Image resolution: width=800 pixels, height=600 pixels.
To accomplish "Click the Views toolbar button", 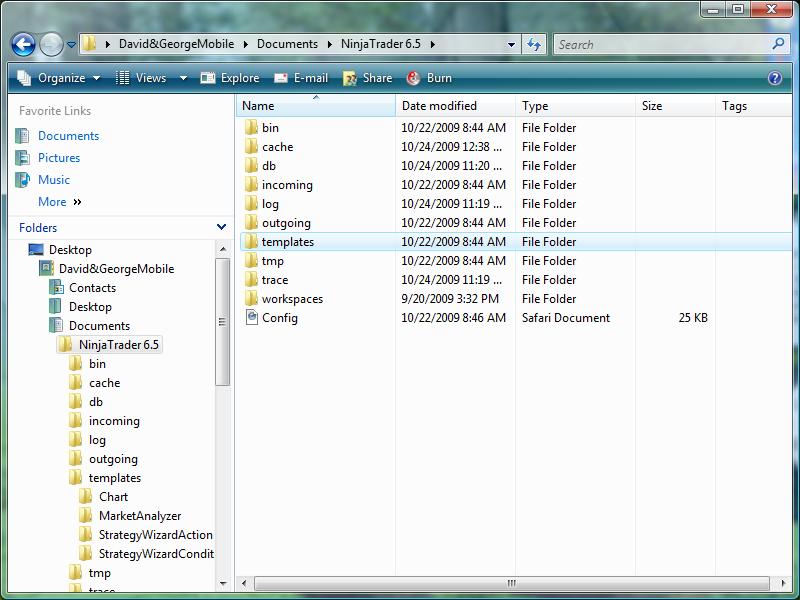I will (141, 78).
